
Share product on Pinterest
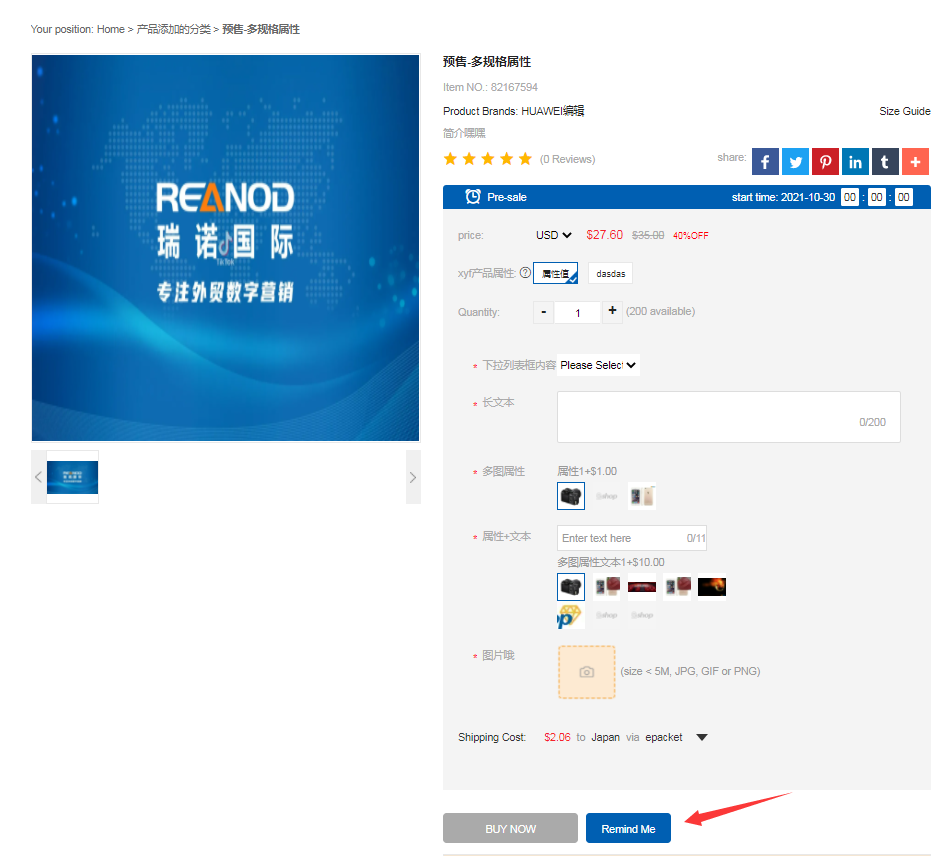point(825,162)
